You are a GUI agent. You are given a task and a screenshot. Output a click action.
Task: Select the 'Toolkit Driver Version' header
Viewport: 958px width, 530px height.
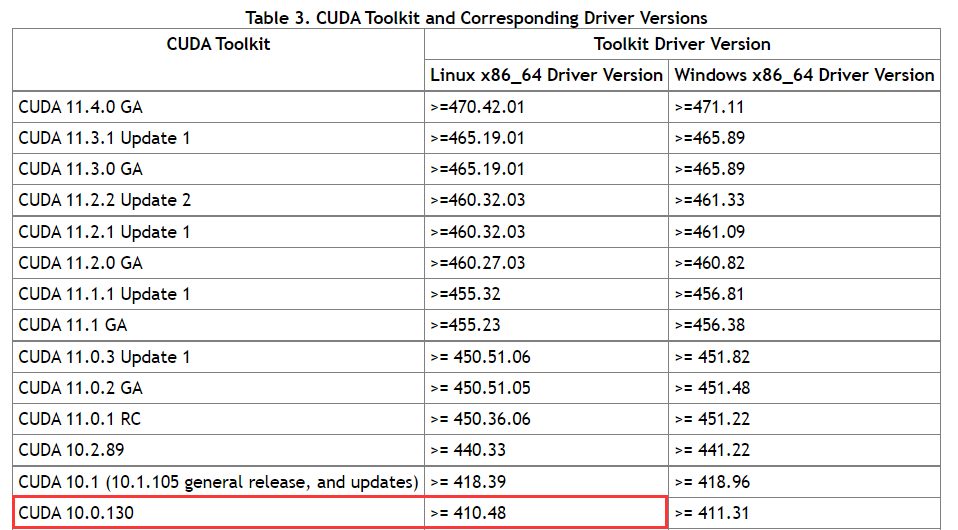pos(682,44)
